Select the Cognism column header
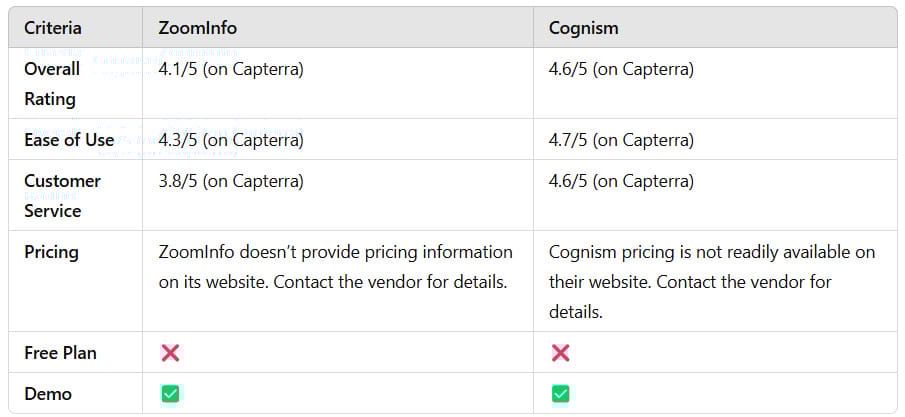The width and height of the screenshot is (905, 417). (583, 28)
